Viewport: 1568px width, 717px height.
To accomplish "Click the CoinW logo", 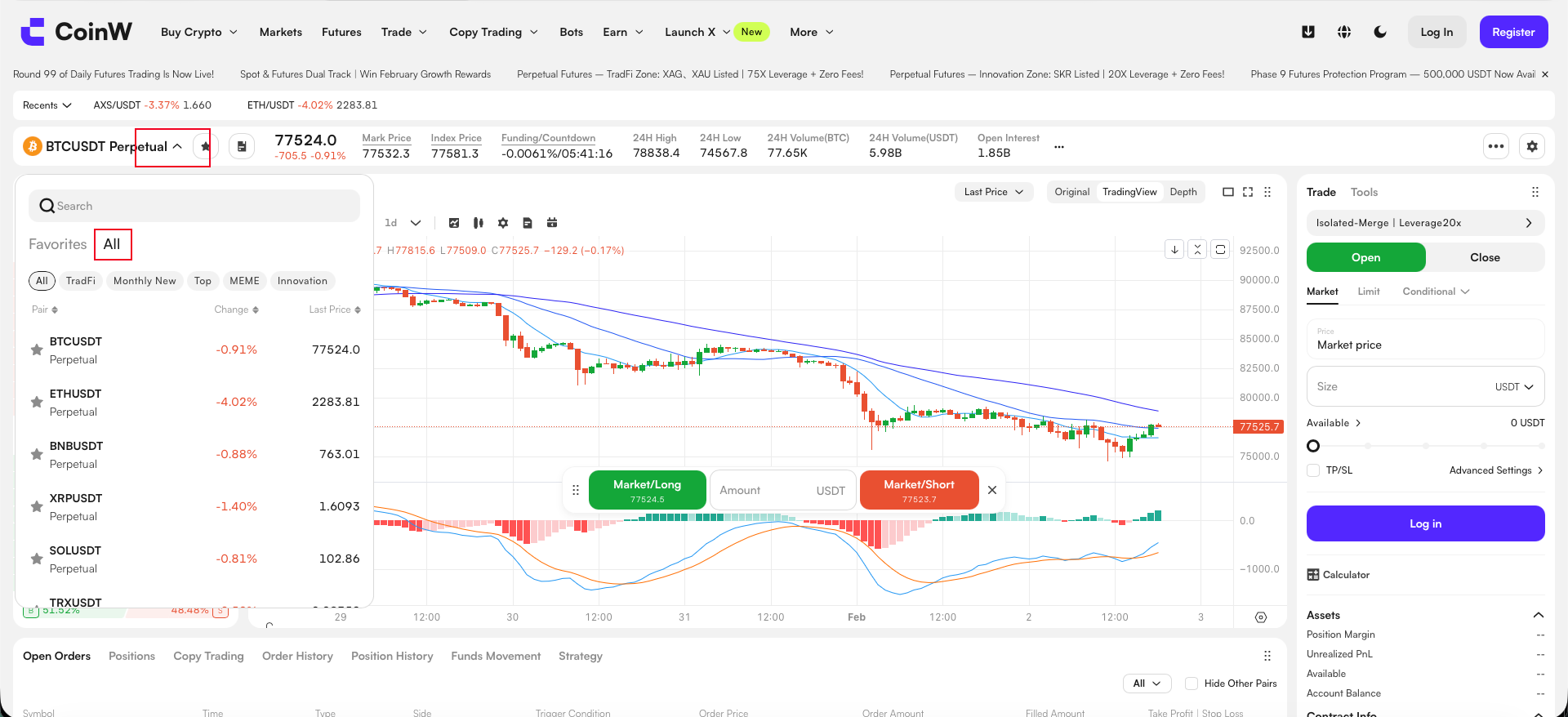I will click(x=76, y=32).
